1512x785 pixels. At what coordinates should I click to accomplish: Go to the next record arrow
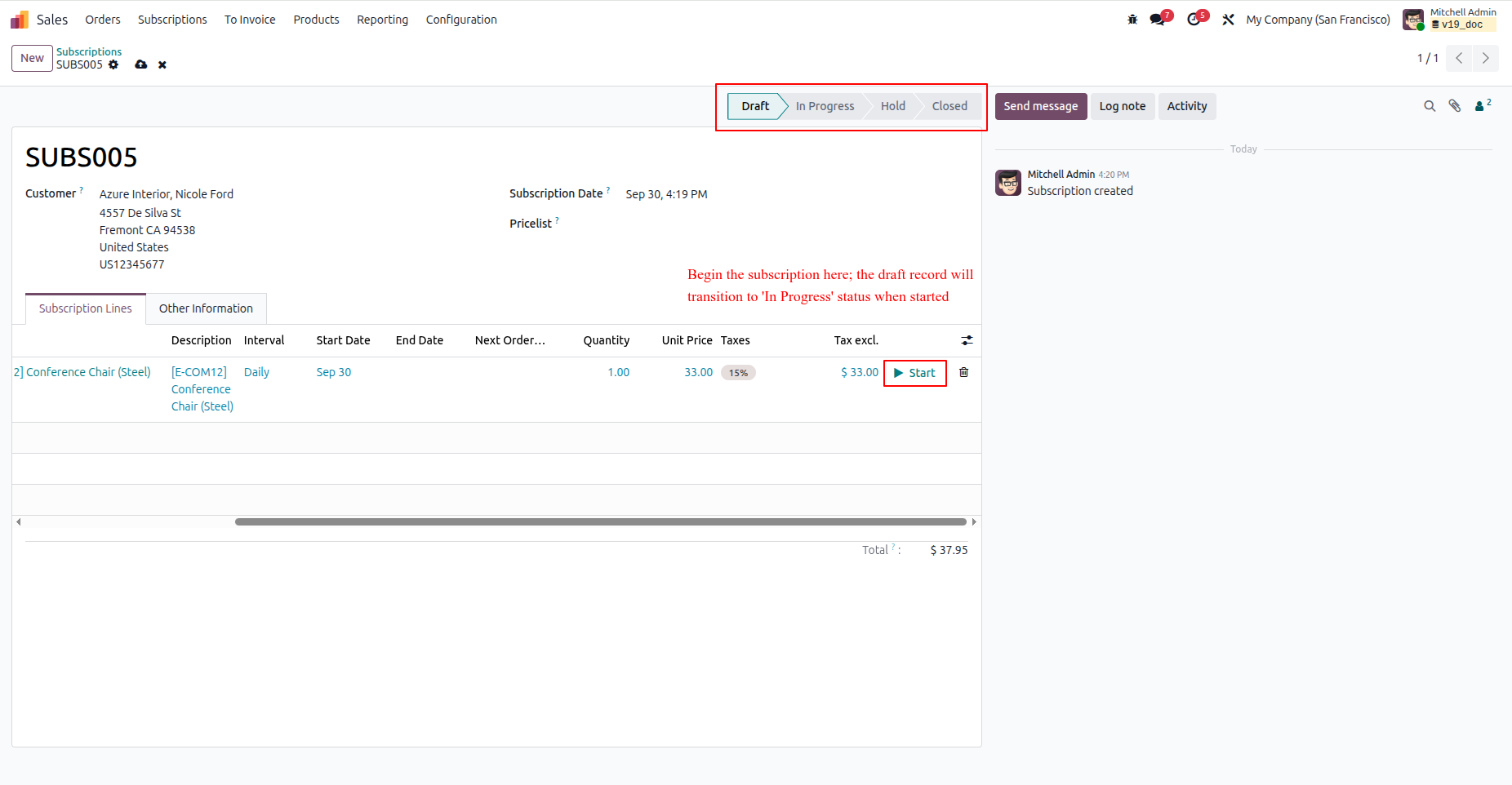click(1486, 58)
